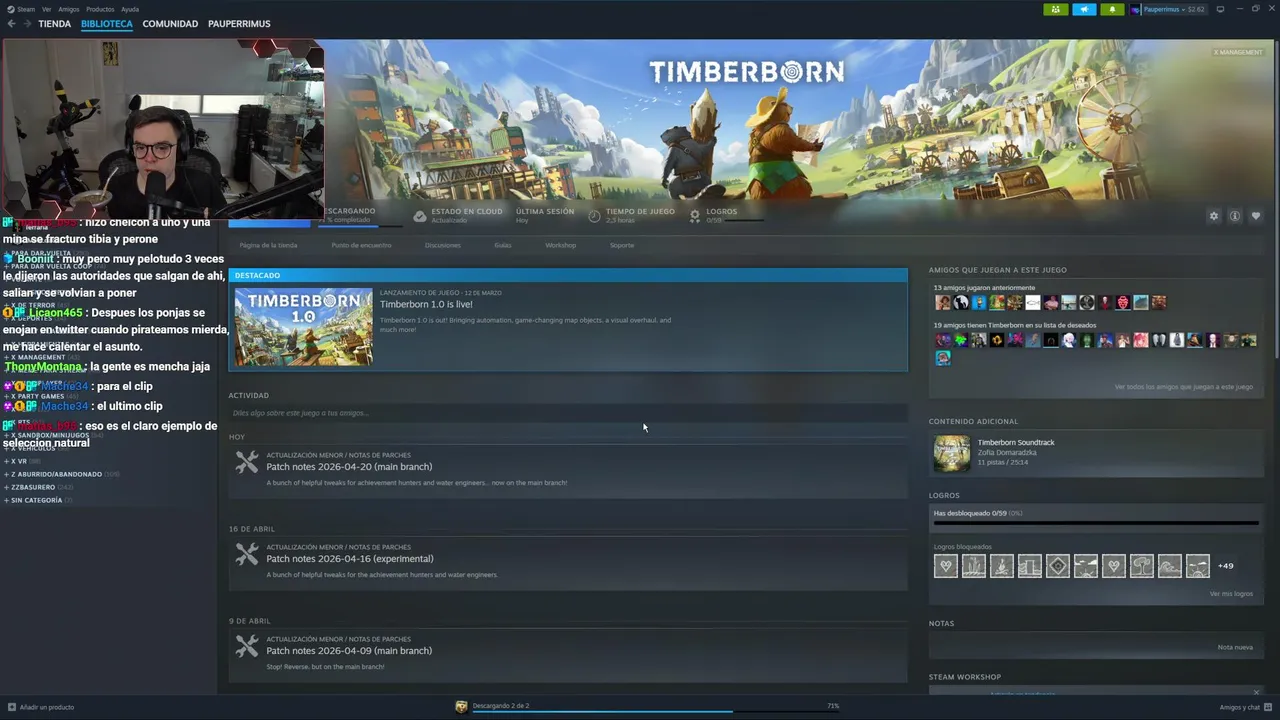
Task: Click first avatar in friends who played
Action: [942, 302]
